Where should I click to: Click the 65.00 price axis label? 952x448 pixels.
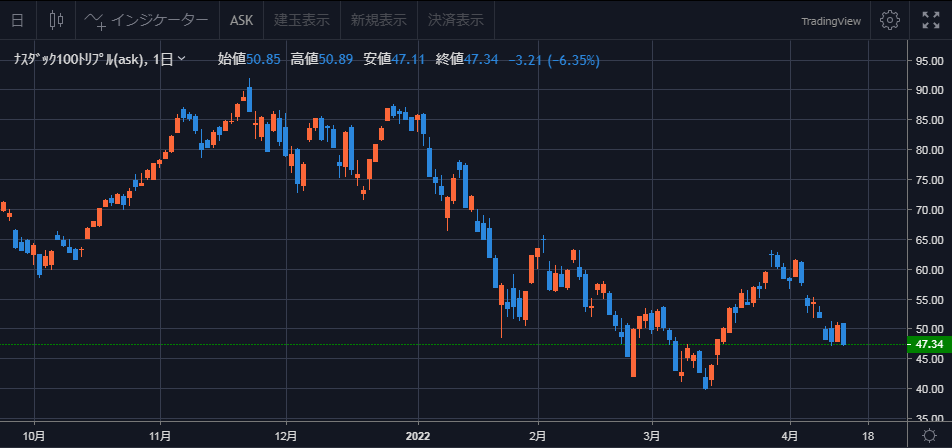tap(929, 240)
